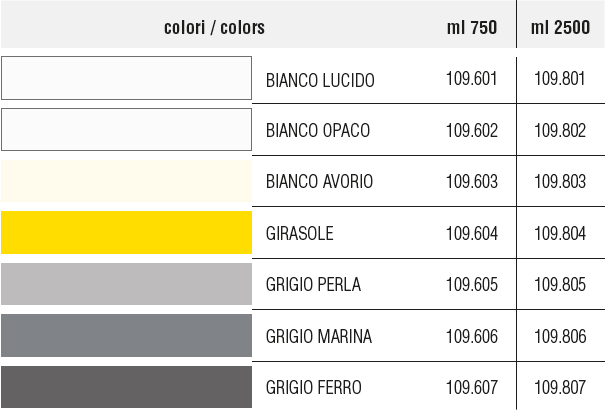The image size is (605, 414).
Task: Click the 'ml 750' column header
Action: click(x=472, y=27)
